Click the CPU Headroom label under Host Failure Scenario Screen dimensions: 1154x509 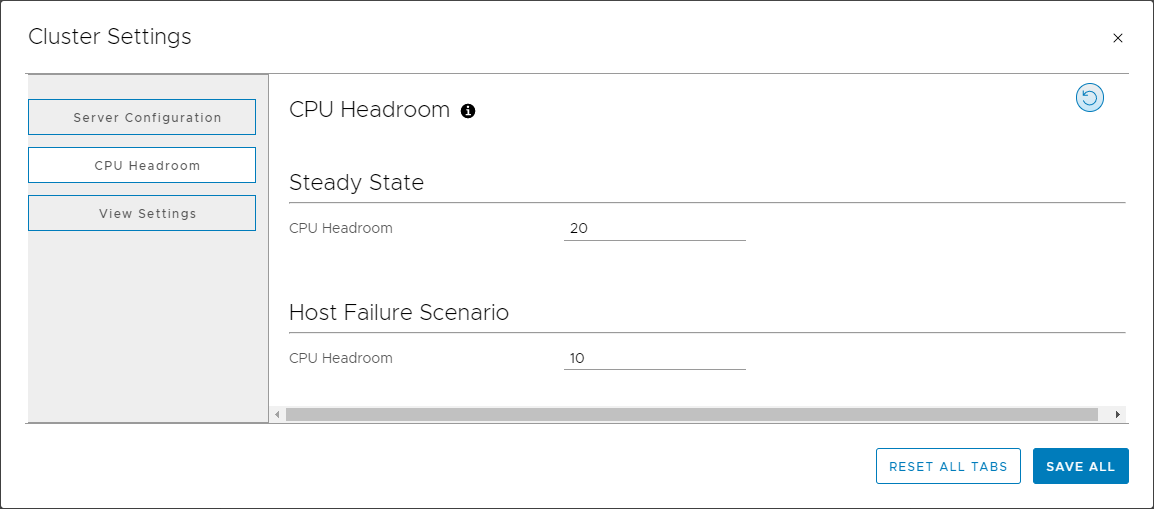click(x=341, y=358)
